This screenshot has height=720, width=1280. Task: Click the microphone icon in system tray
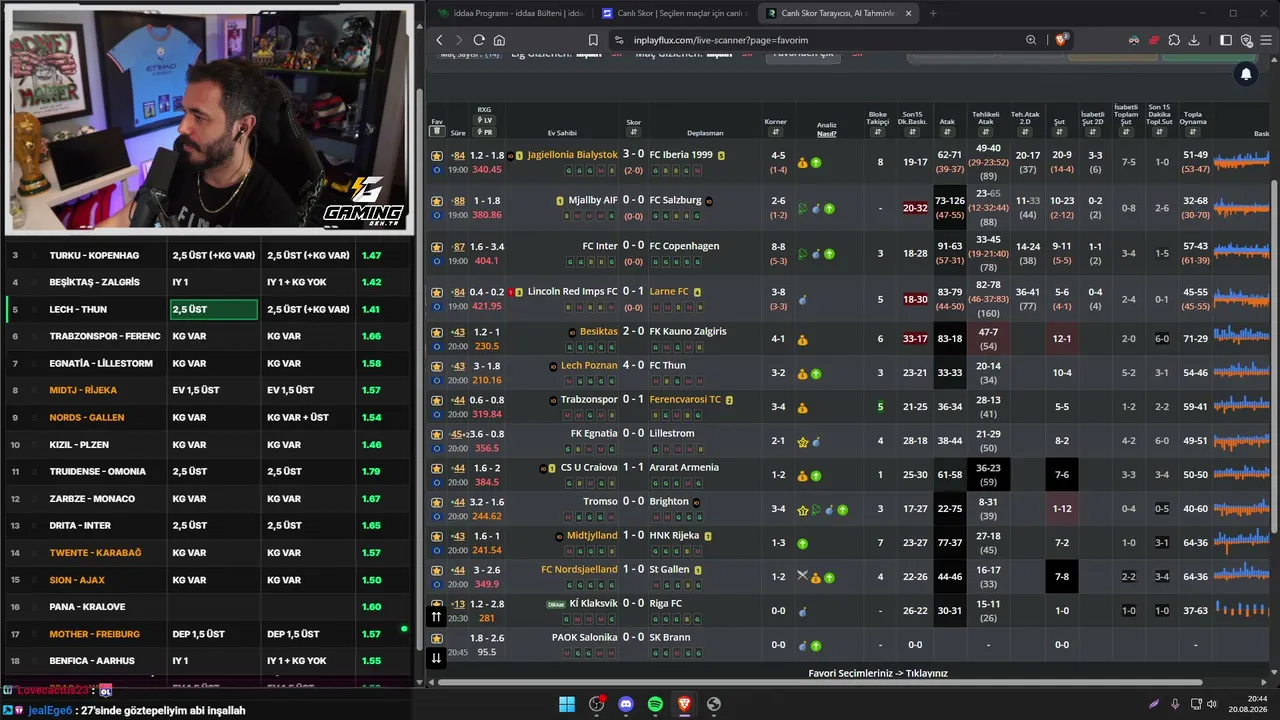[1175, 704]
